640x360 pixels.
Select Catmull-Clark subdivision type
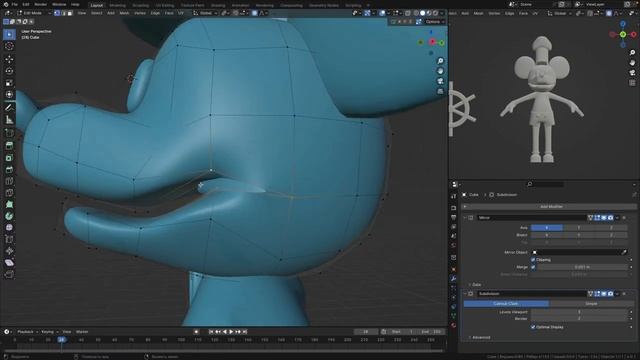506,304
